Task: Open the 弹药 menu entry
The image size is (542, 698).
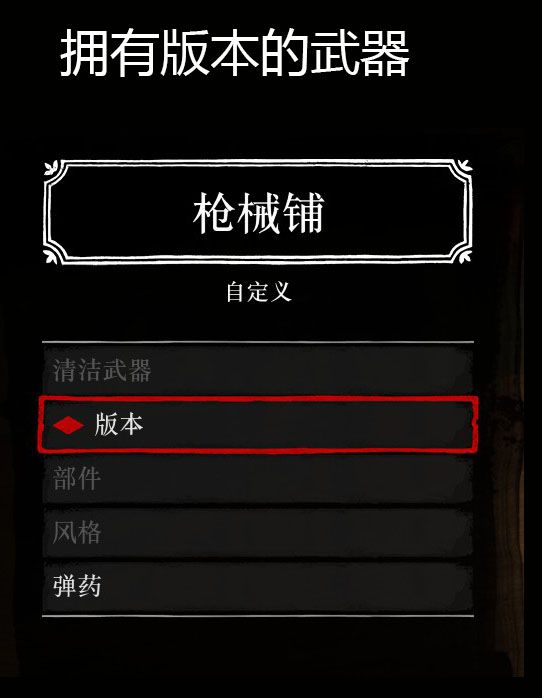Action: pyautogui.click(x=258, y=586)
